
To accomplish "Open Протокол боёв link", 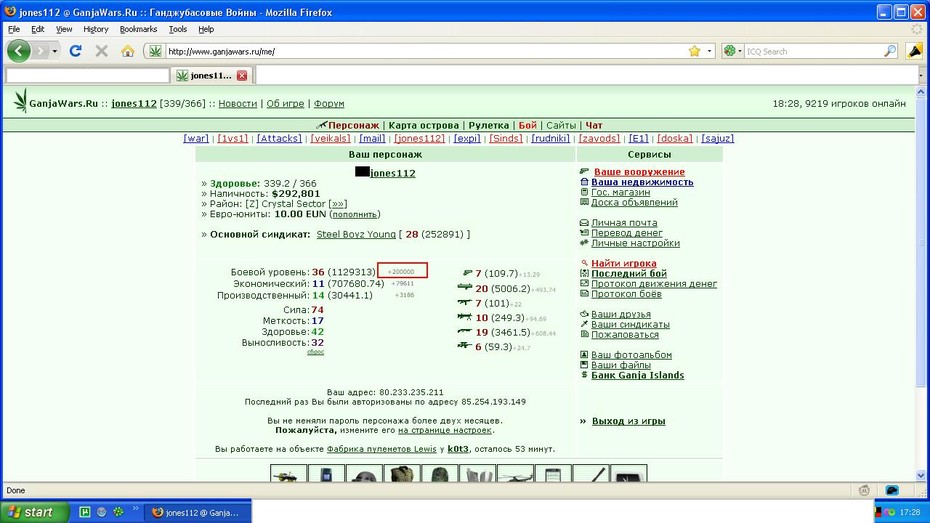I will click(626, 294).
